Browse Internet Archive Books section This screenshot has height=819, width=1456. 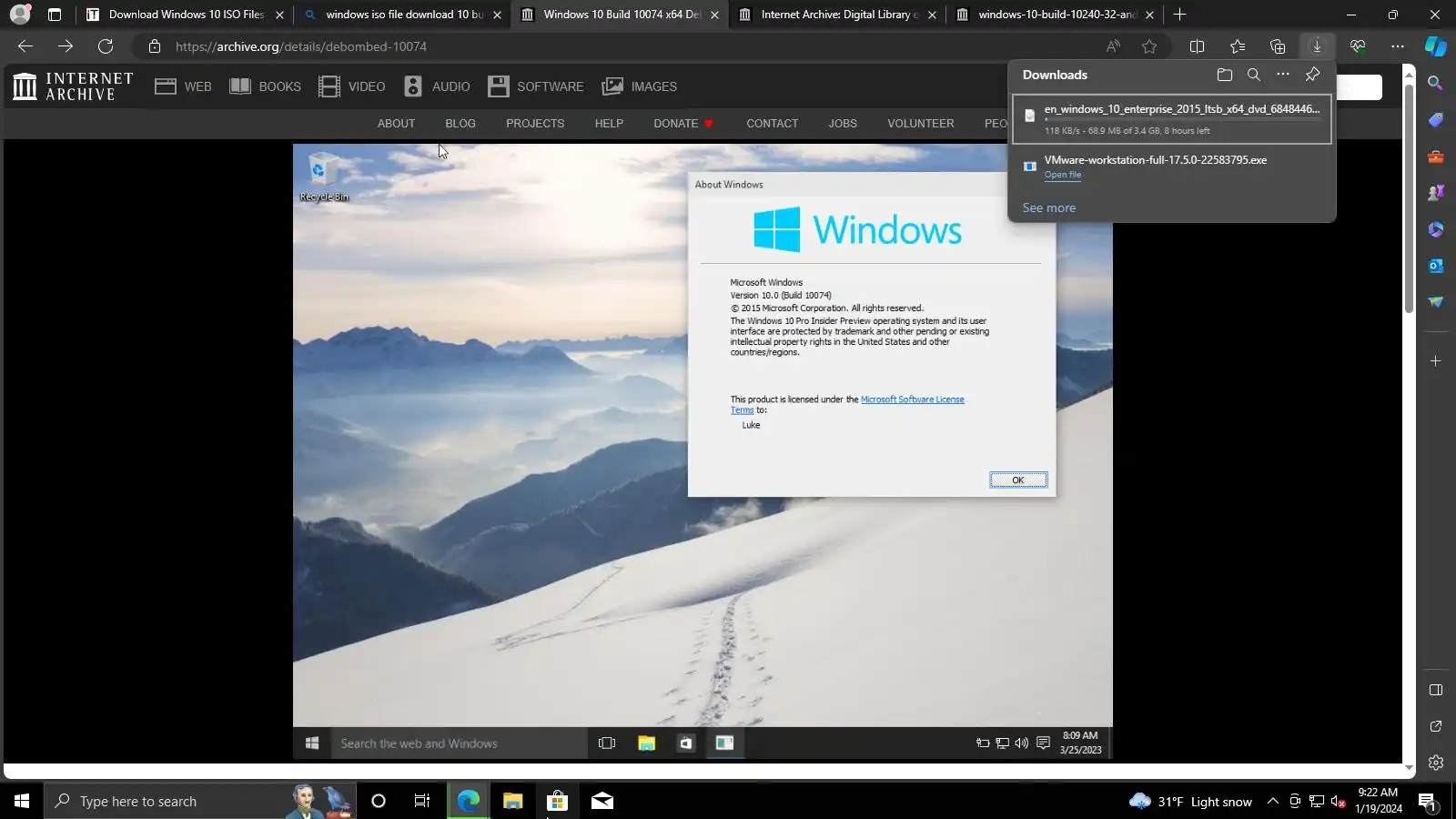pos(265,86)
